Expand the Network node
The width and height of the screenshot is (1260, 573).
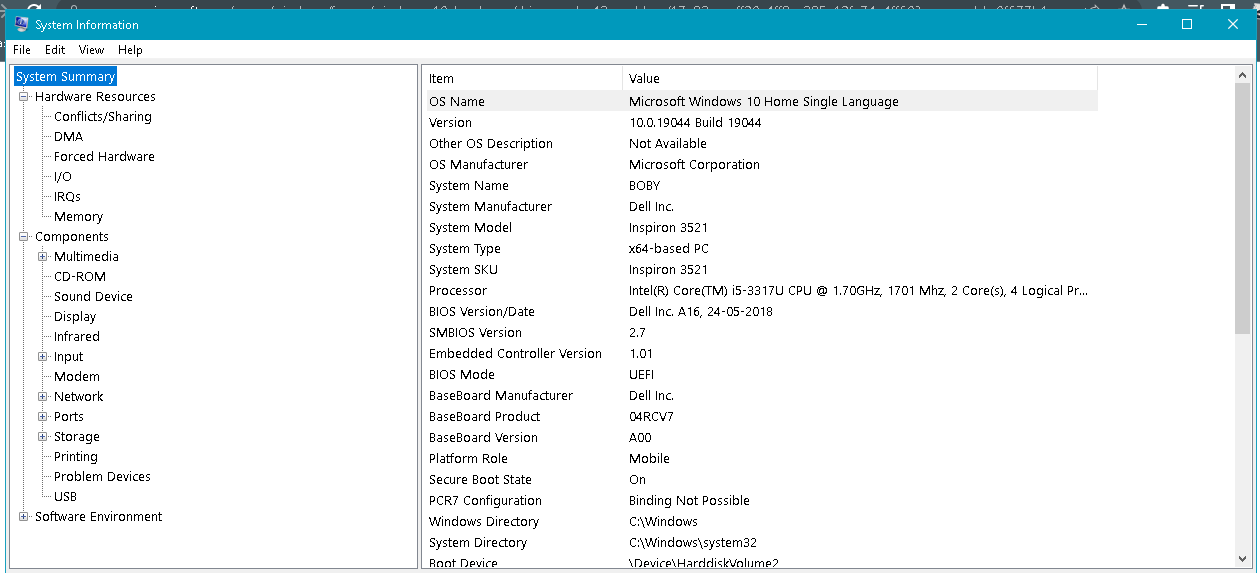tap(43, 397)
